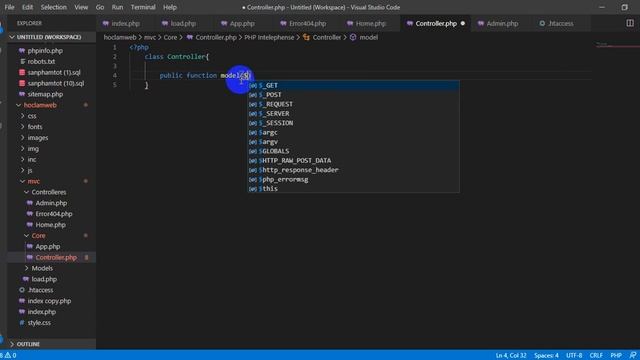Choose $_REQUEST from the suggestion list

point(353,104)
